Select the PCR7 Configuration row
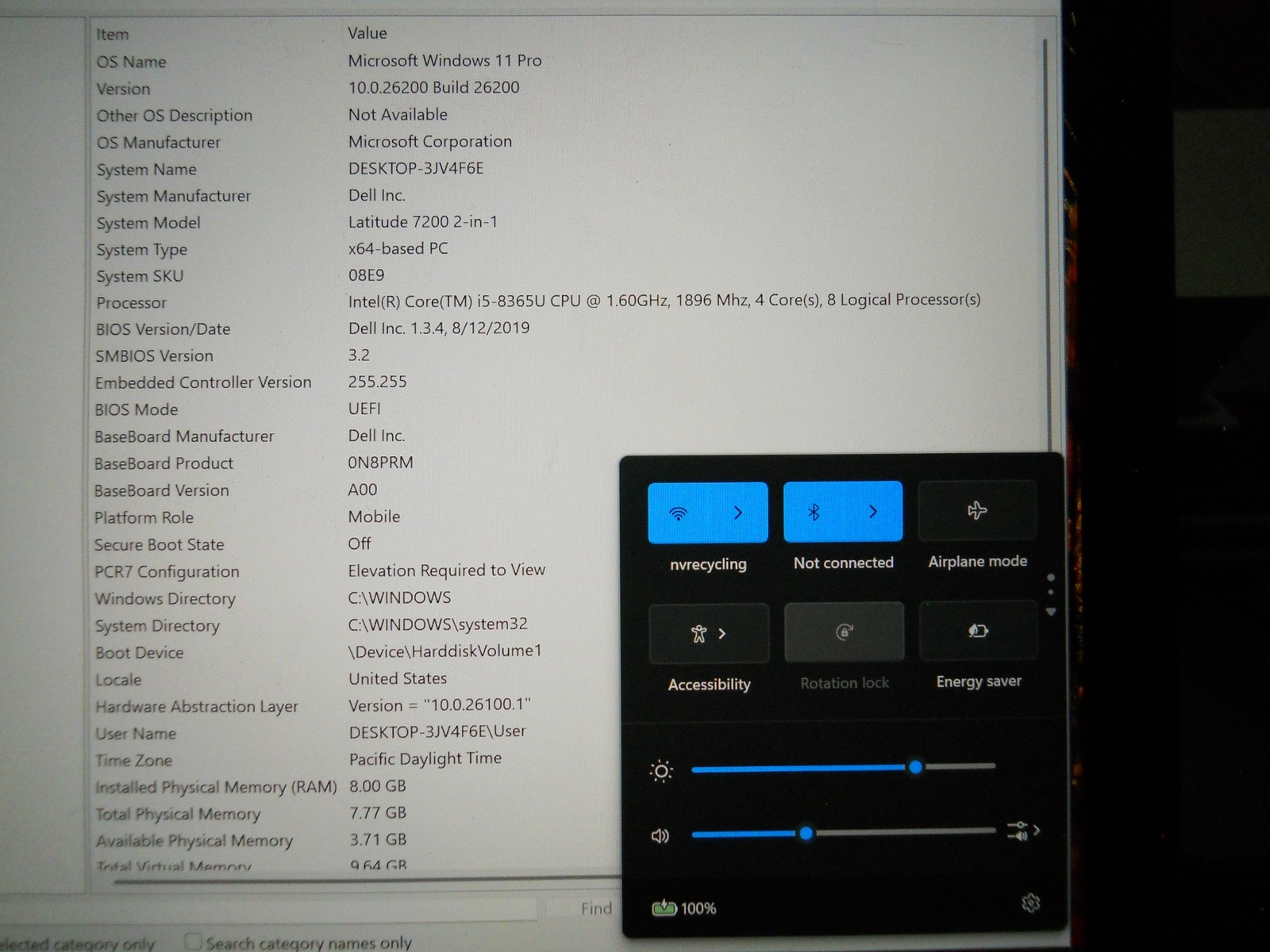 167,572
